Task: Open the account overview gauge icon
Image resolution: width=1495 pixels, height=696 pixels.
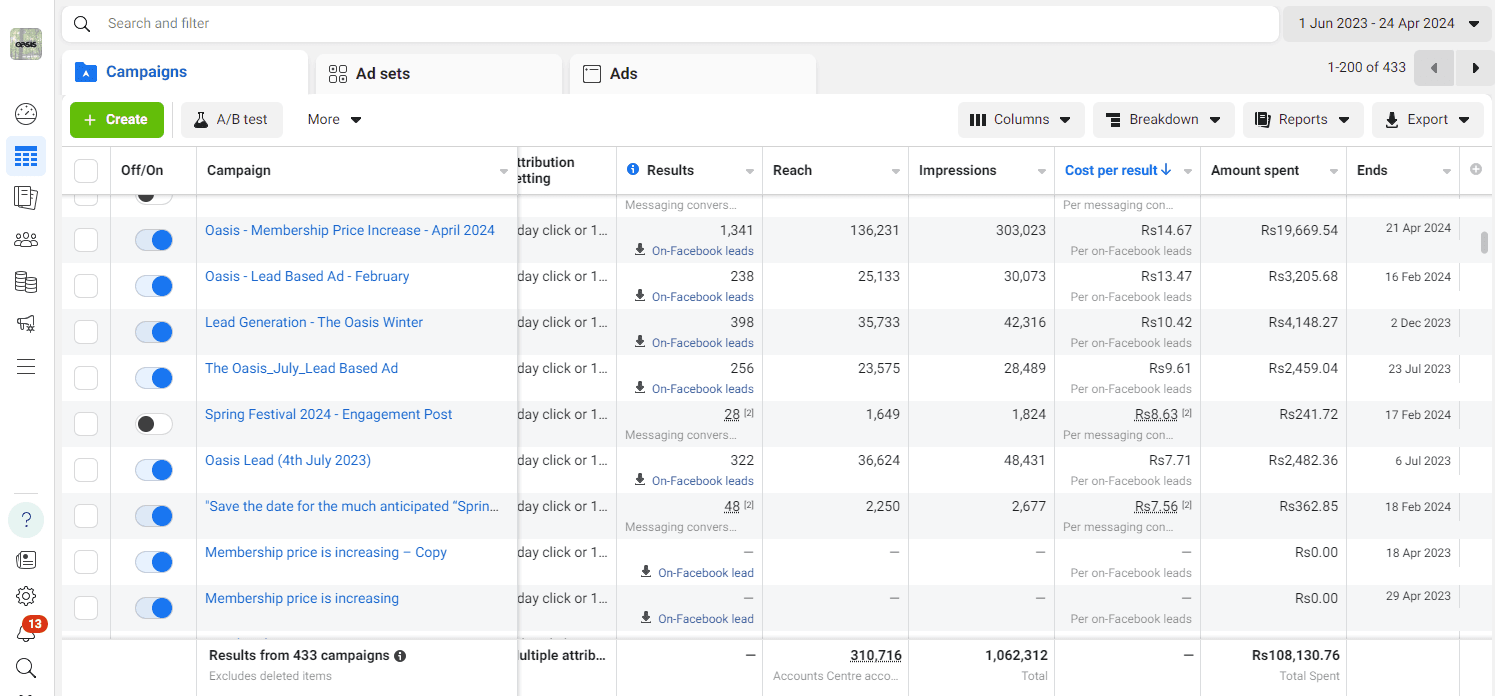Action: pos(26,114)
